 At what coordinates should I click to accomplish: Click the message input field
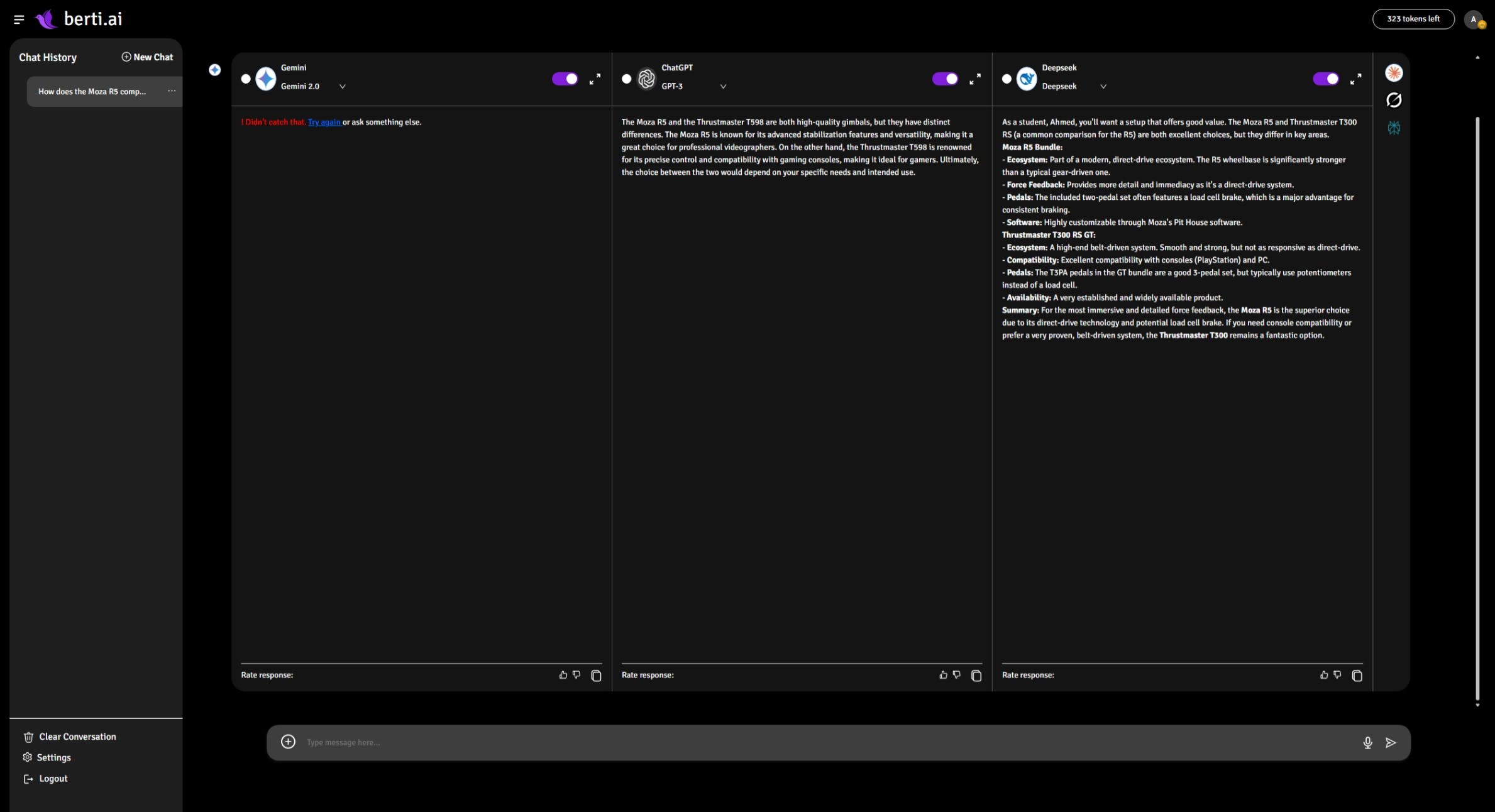pos(817,743)
